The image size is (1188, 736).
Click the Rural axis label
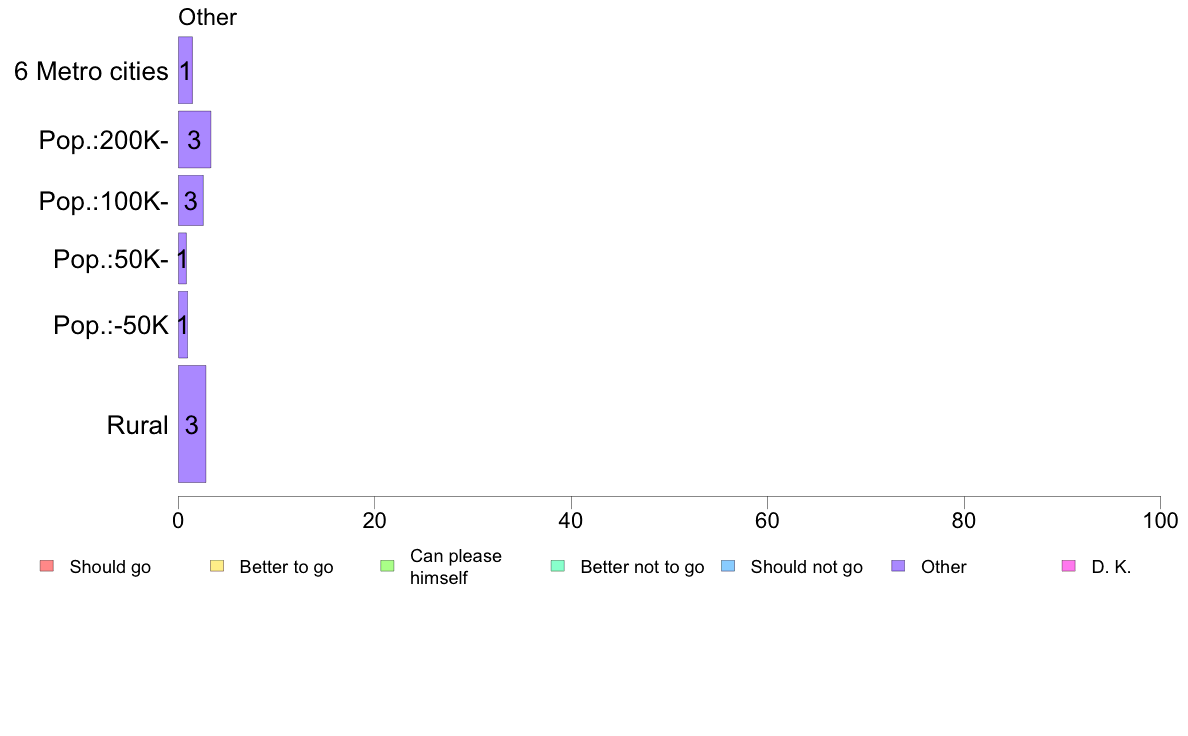tap(137, 425)
